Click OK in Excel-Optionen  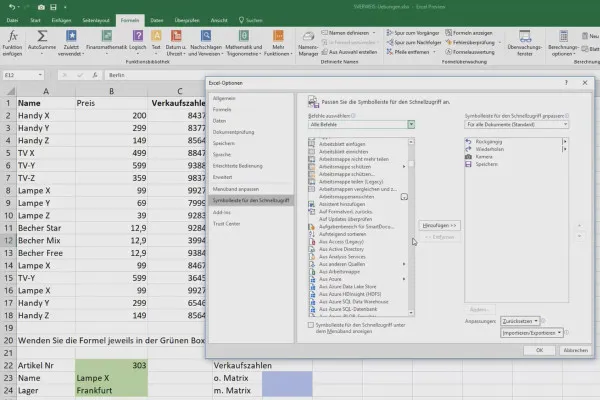(539, 350)
